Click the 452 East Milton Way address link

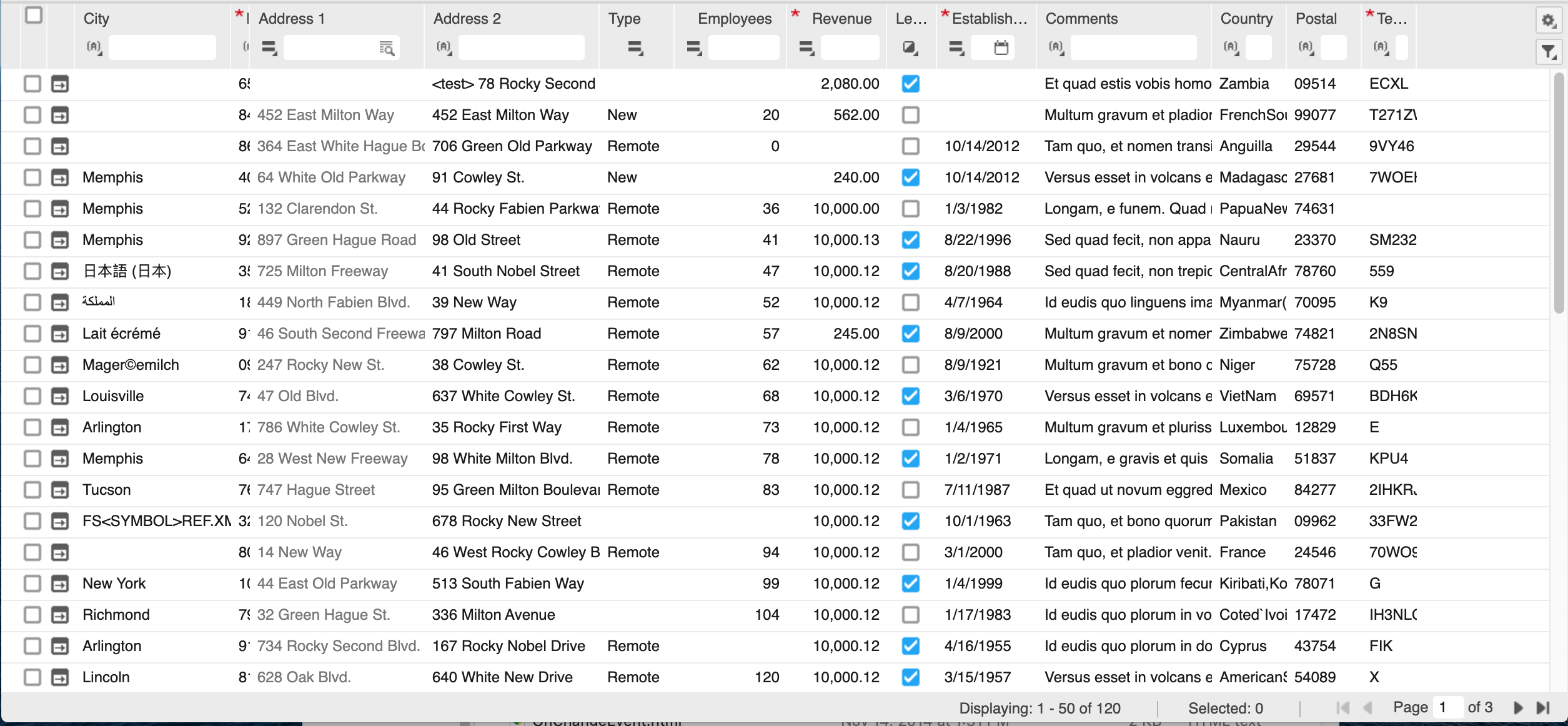325,115
